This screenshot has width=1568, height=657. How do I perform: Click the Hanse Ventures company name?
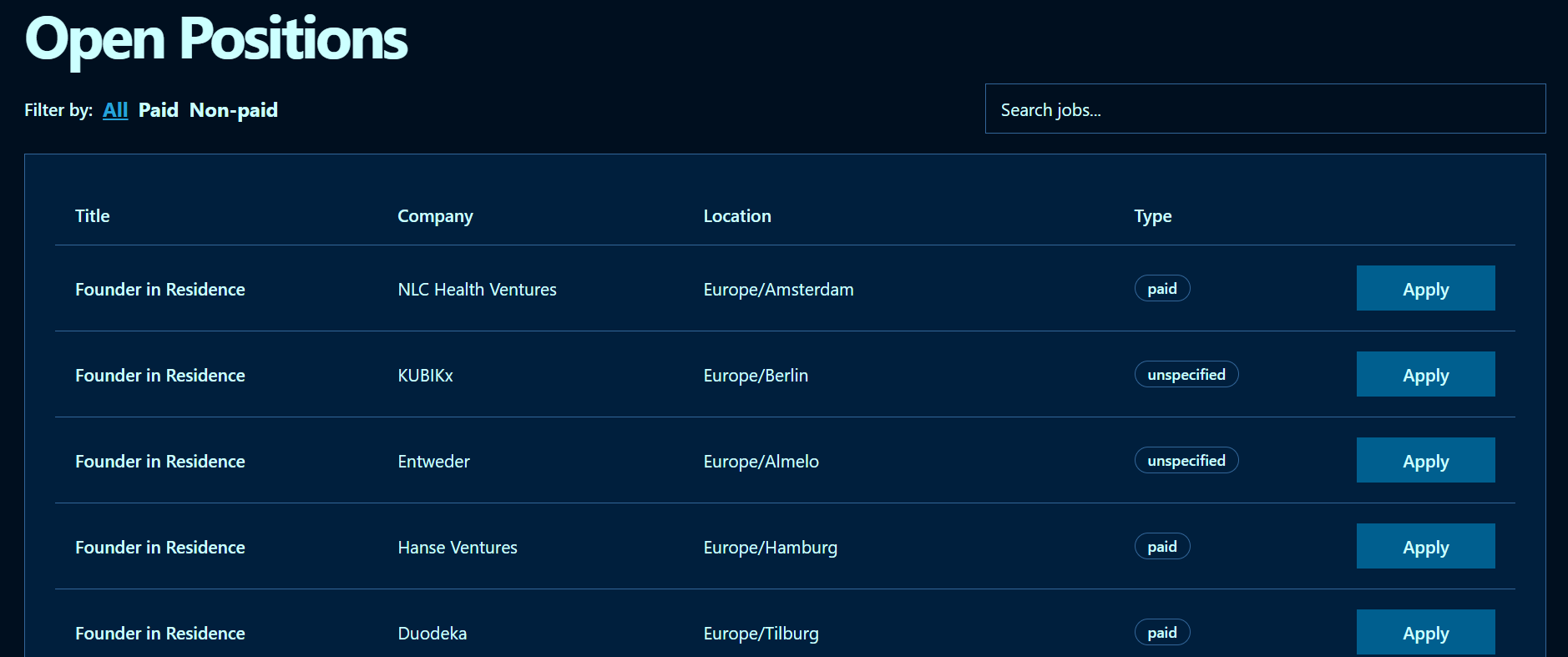[x=458, y=548]
